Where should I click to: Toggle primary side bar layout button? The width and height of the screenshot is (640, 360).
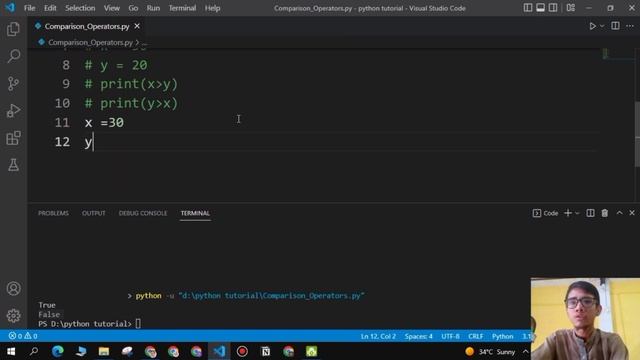point(528,8)
